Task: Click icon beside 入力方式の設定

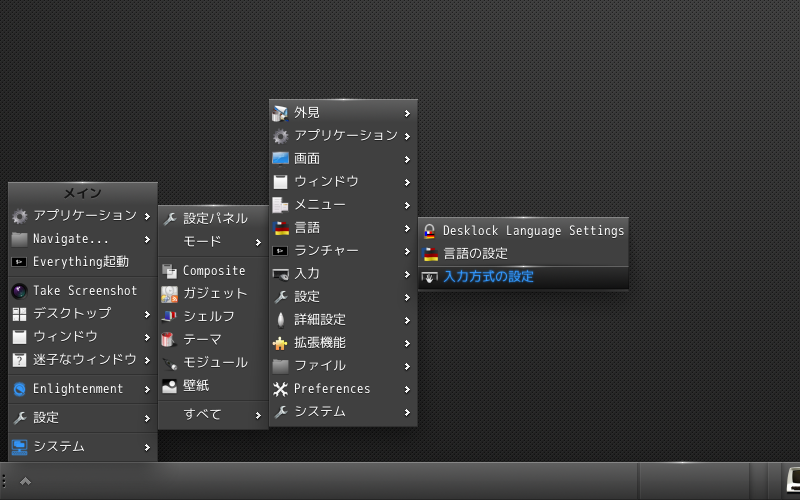Action: click(x=430, y=278)
